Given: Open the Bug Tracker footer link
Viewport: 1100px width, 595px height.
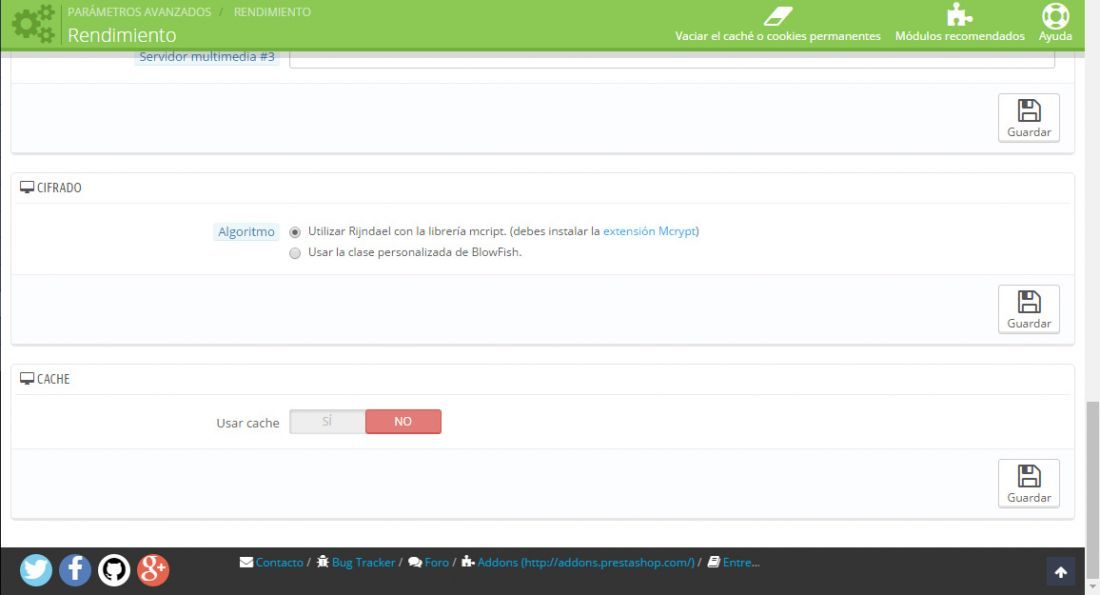Looking at the screenshot, I should (x=363, y=562).
